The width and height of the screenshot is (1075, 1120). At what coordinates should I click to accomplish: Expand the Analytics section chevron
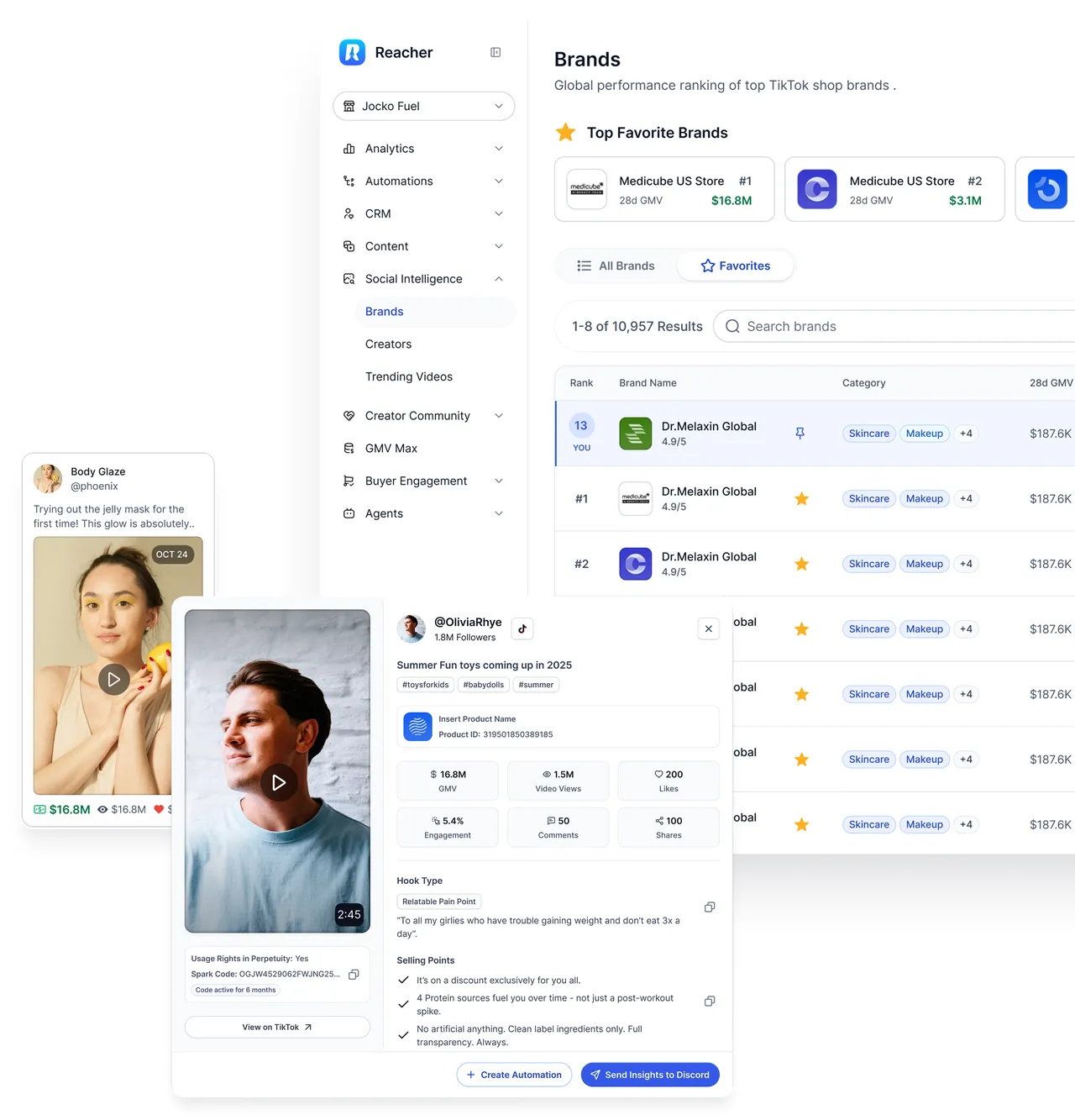(x=499, y=149)
